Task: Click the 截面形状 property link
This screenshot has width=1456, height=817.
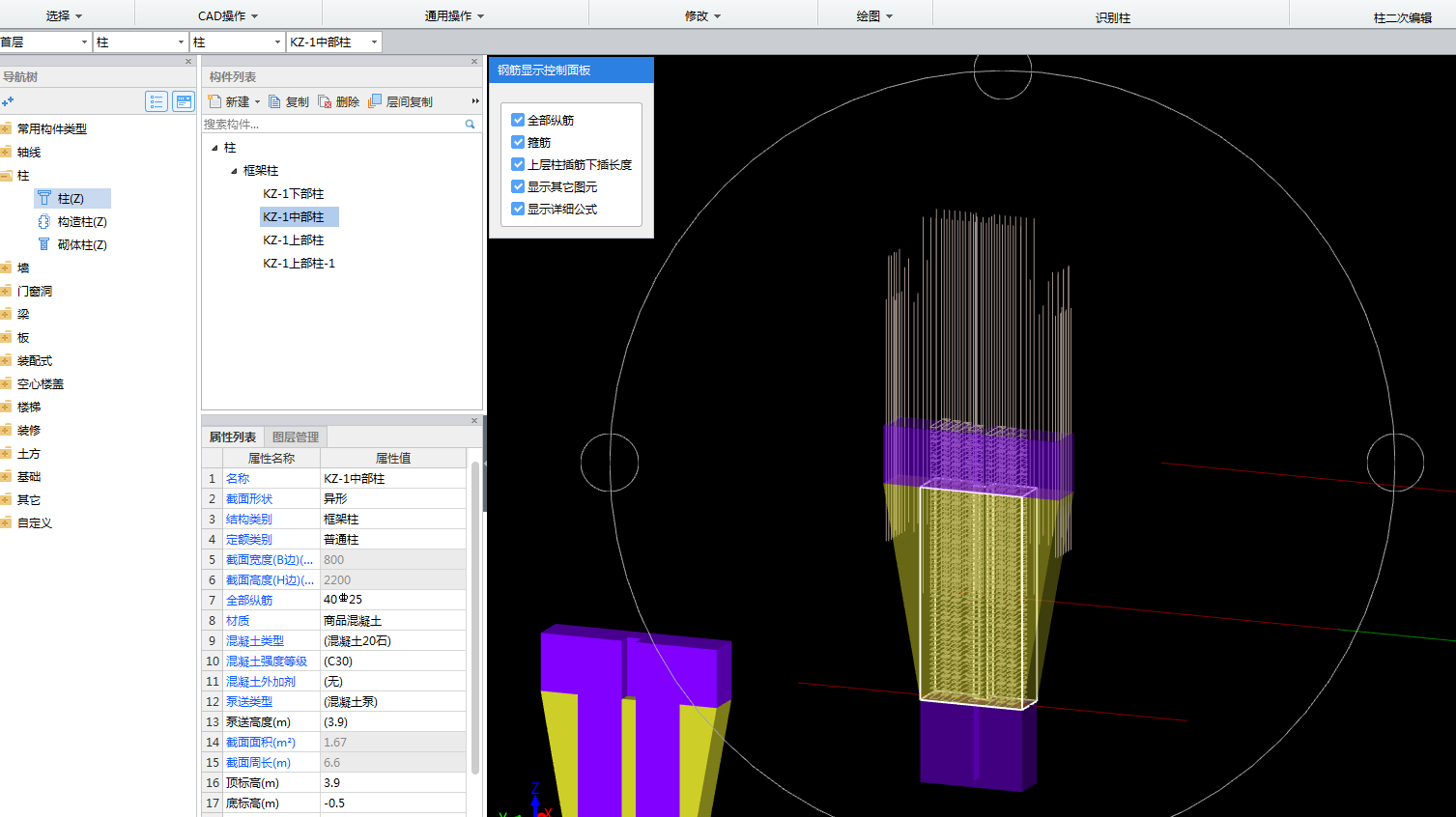Action: pyautogui.click(x=249, y=499)
